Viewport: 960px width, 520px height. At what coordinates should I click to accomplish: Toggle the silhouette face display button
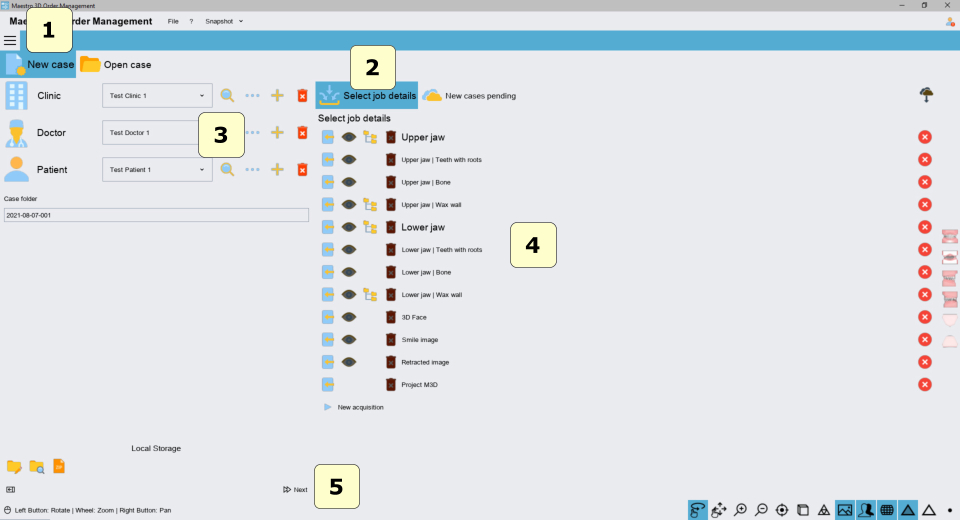pos(866,510)
